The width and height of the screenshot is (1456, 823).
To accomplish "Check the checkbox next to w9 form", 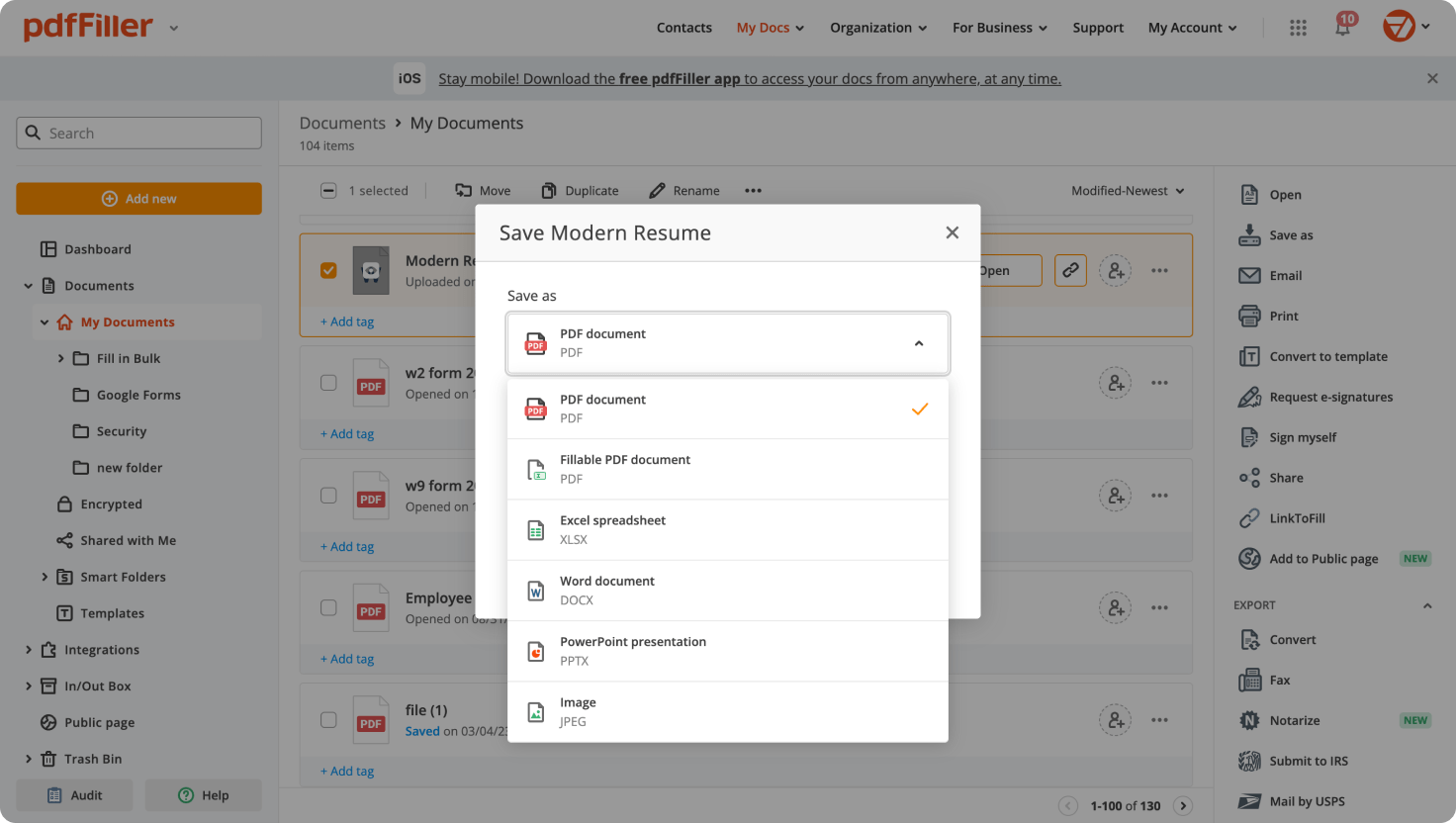I will point(327,495).
